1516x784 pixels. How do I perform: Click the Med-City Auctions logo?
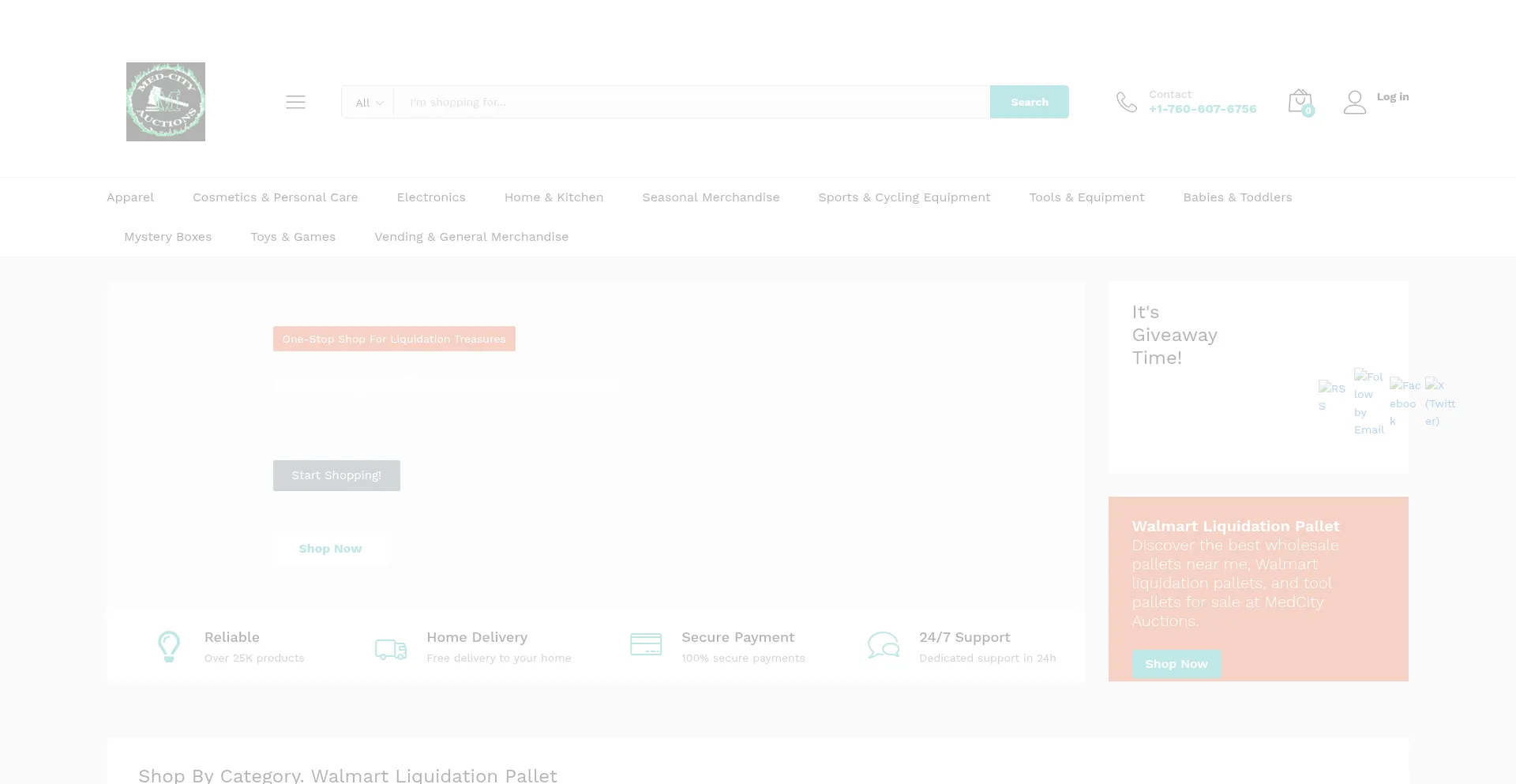tap(166, 102)
